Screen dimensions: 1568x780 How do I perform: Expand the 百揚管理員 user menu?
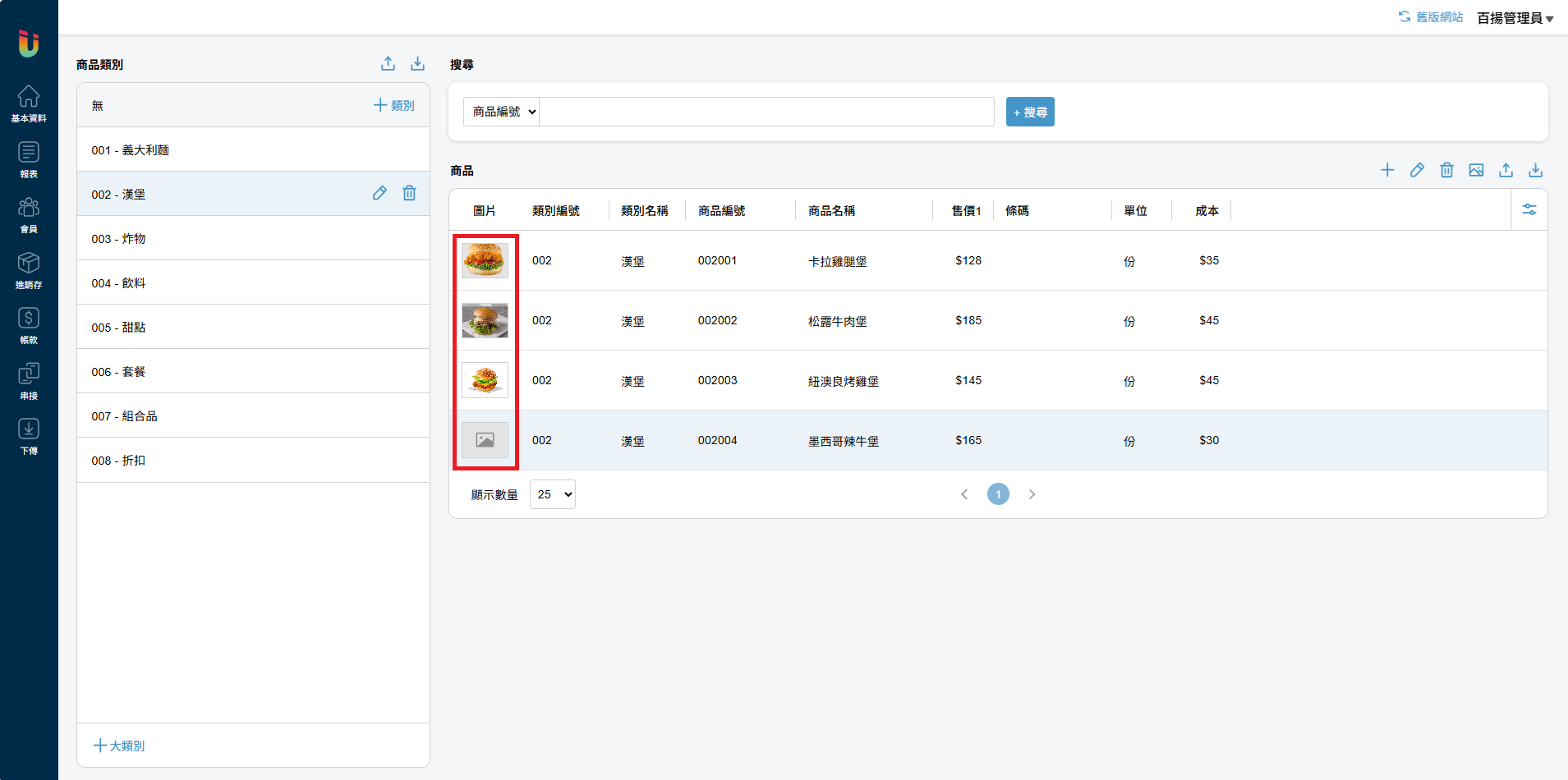click(x=1515, y=18)
